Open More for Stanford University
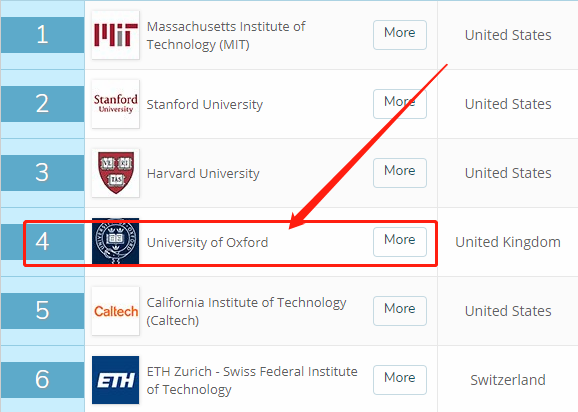Viewport: 578px width, 412px height. pos(400,104)
